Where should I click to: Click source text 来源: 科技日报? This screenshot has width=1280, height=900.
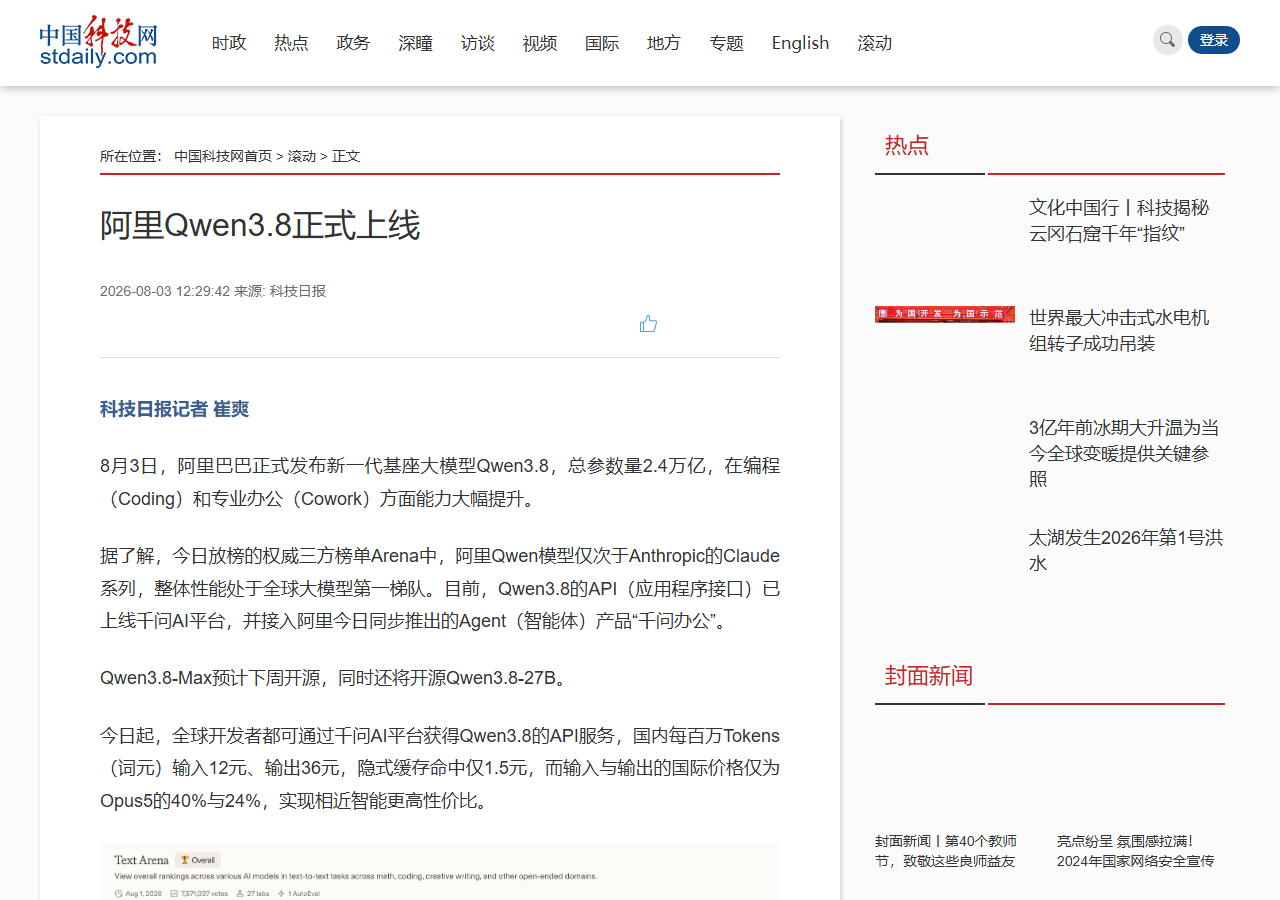coord(280,291)
